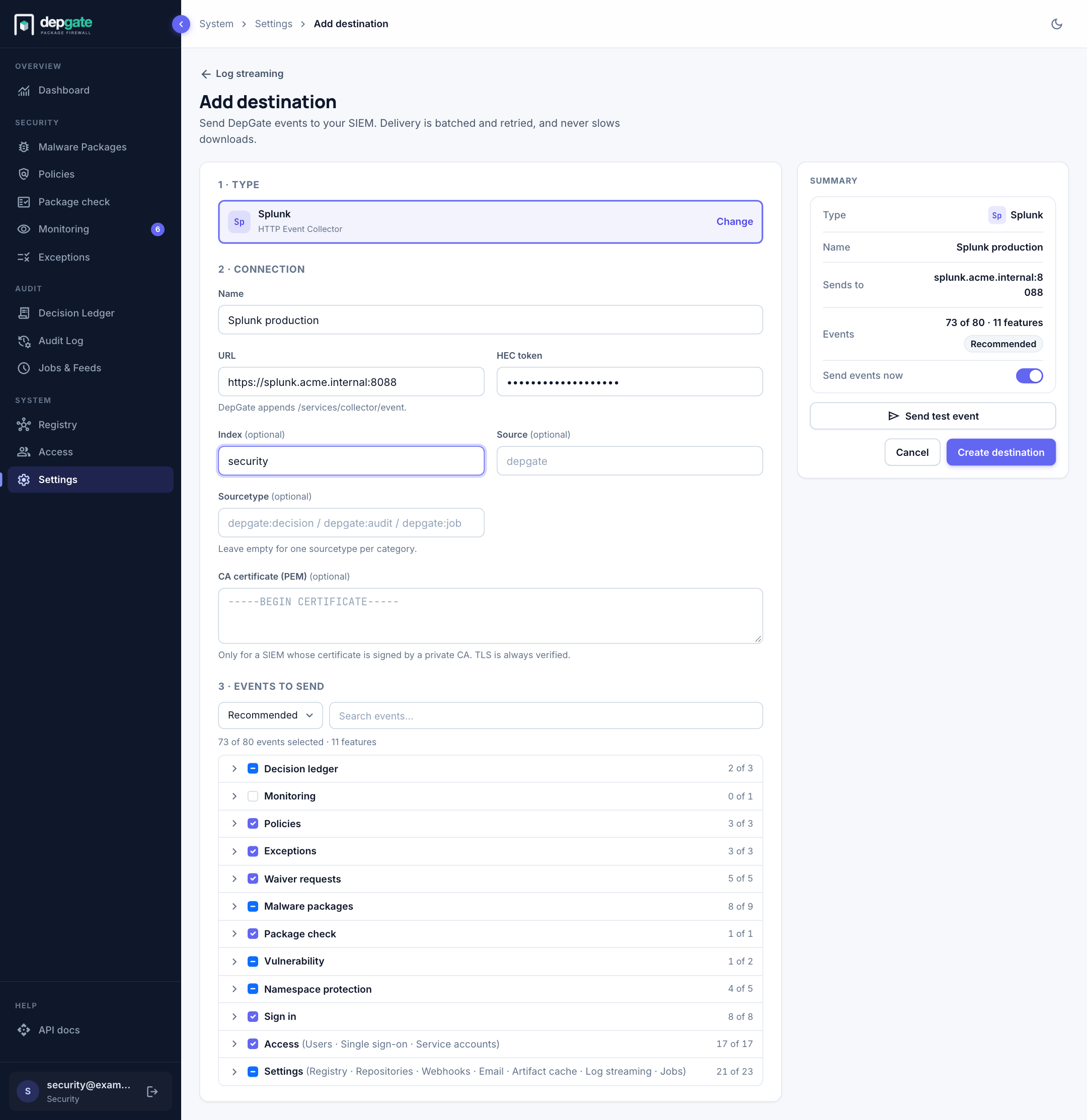The height and width of the screenshot is (1120, 1087).
Task: Collapse the sidebar with the round arrow button
Action: click(181, 24)
